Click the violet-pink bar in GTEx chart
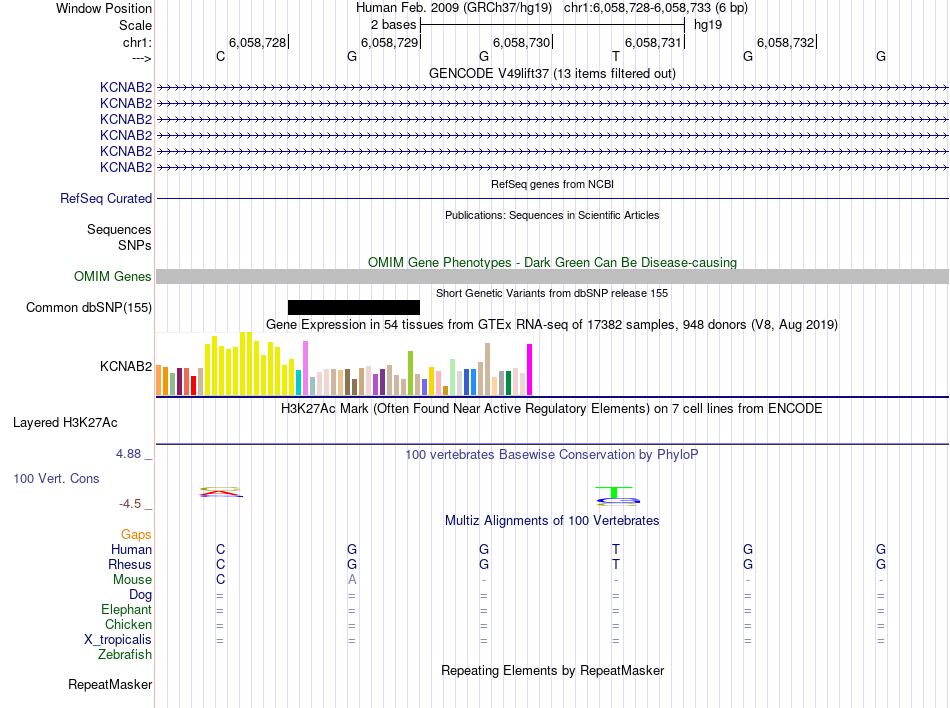 [305, 368]
